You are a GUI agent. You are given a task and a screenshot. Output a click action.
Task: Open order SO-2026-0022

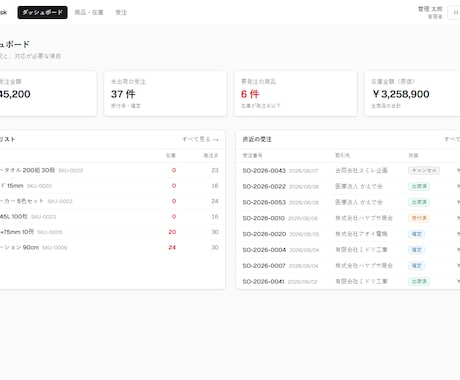pos(264,186)
